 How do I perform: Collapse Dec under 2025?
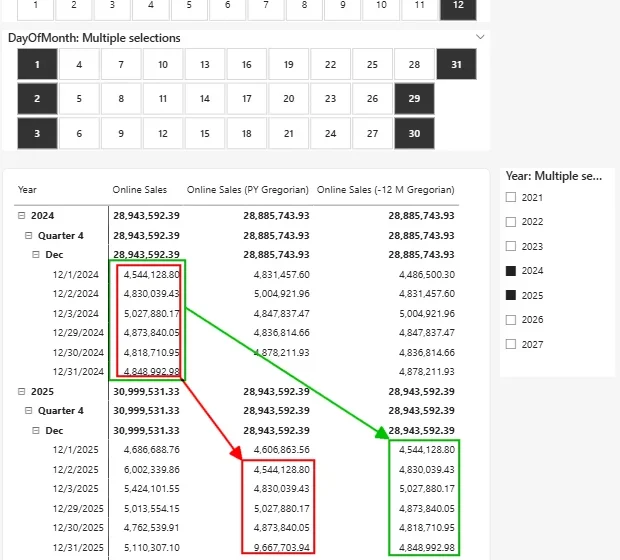point(37,430)
